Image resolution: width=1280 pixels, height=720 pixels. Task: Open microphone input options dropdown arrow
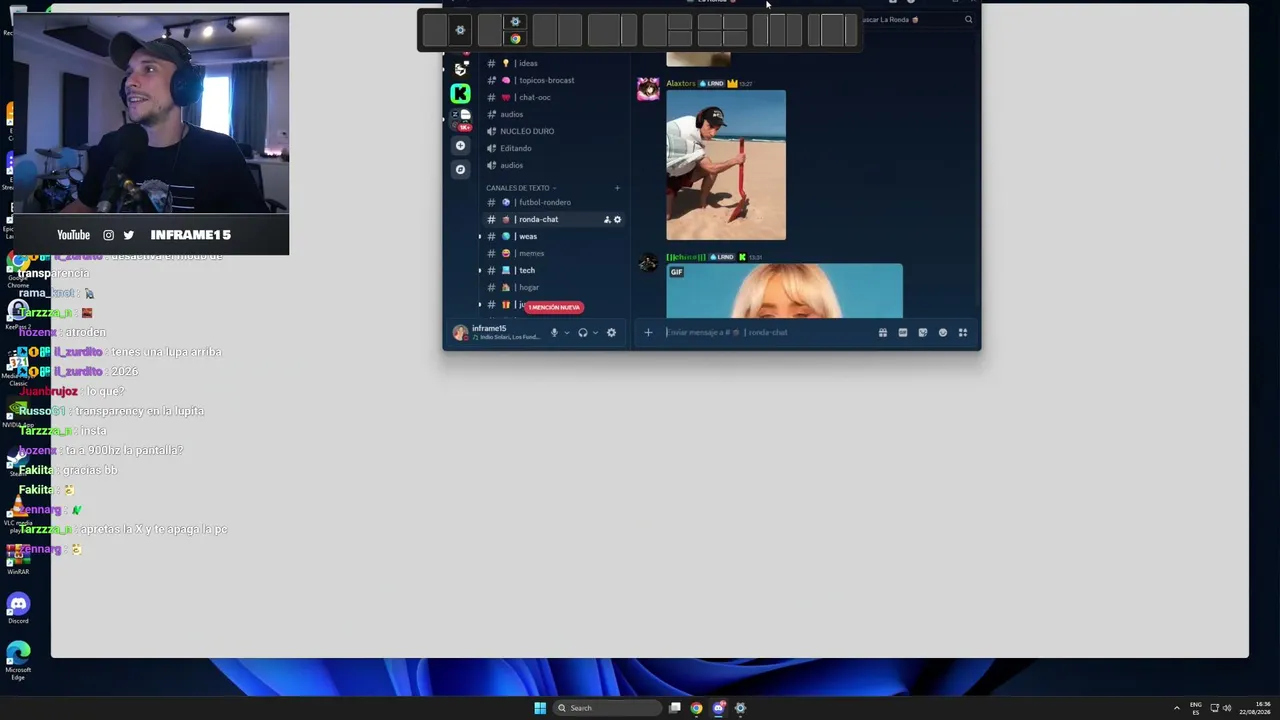566,333
